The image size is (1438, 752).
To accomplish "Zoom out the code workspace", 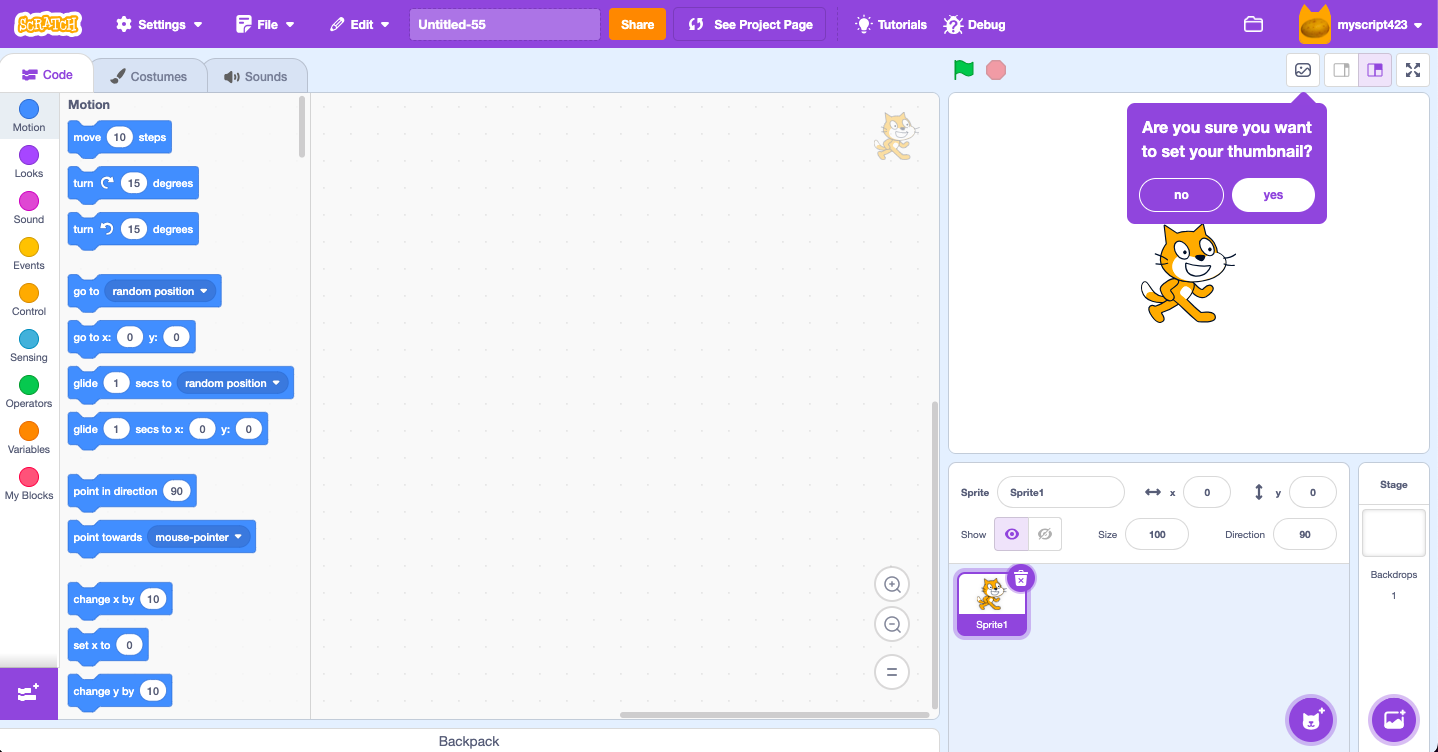I will click(x=892, y=625).
